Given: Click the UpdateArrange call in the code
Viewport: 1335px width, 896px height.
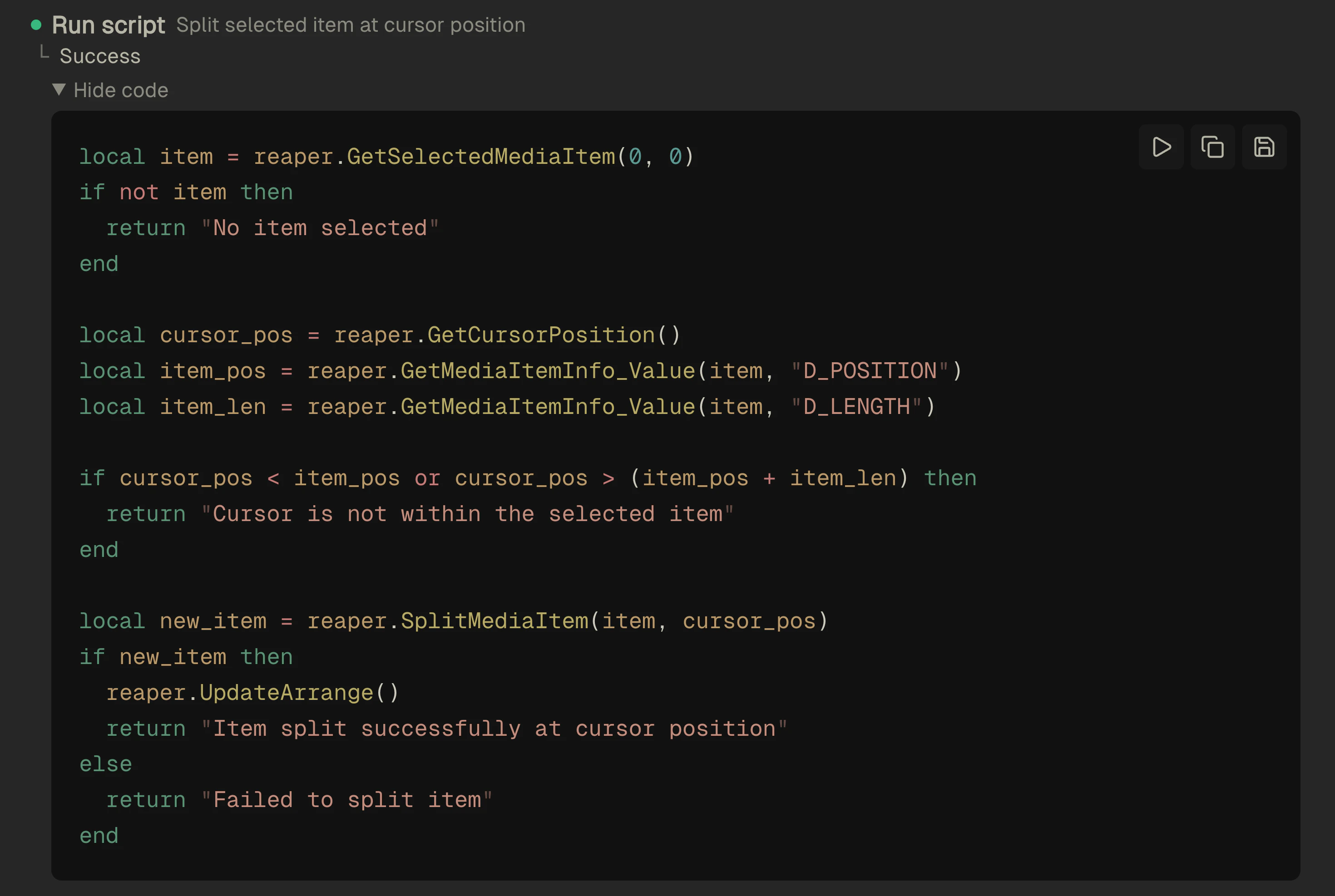Looking at the screenshot, I should (286, 693).
